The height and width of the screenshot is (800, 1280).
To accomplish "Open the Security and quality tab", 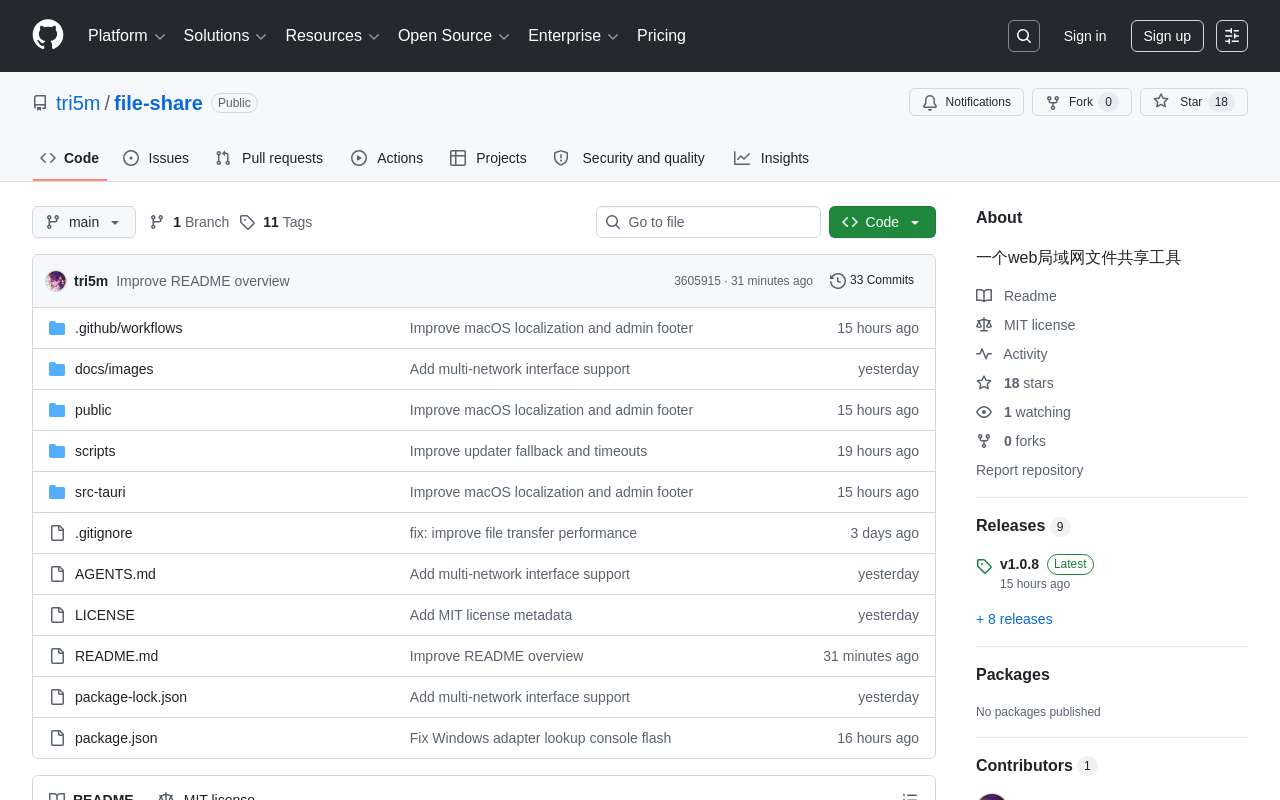I will [x=629, y=158].
